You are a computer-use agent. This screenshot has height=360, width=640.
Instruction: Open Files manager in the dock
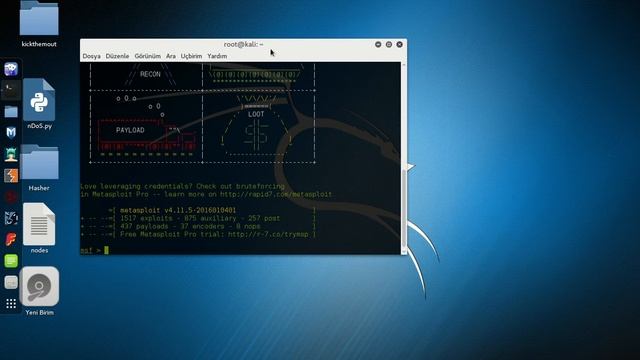(x=11, y=111)
